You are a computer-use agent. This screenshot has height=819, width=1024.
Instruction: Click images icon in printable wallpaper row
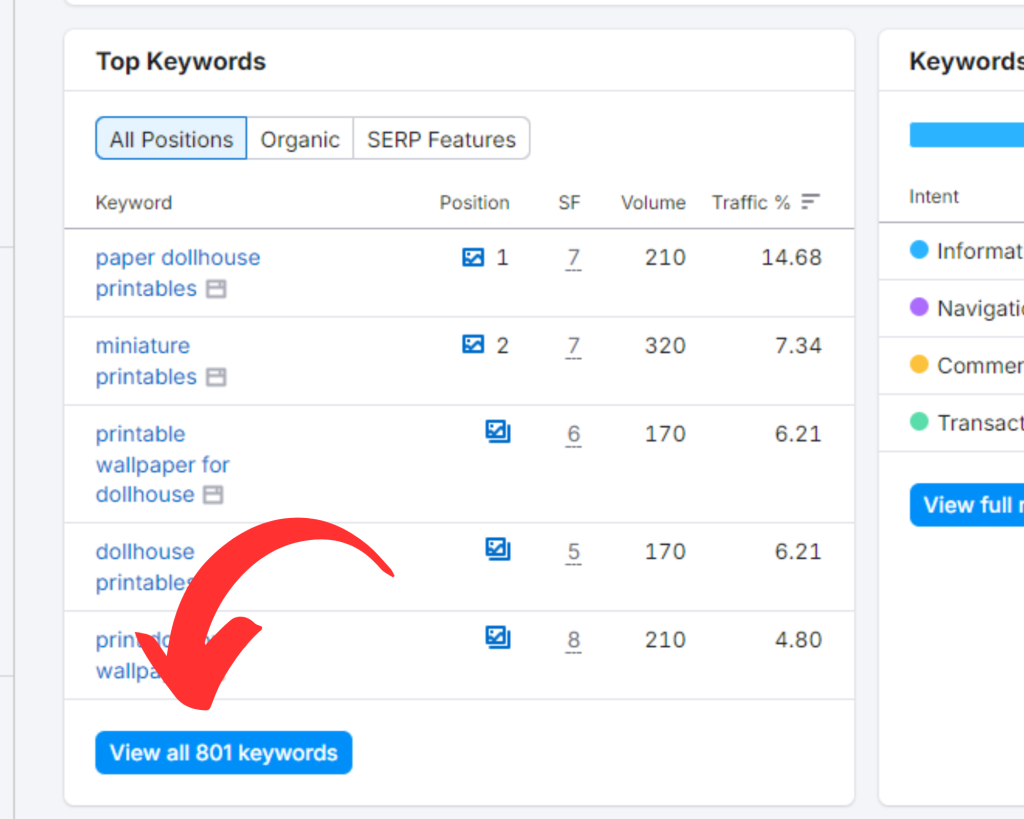tap(498, 433)
